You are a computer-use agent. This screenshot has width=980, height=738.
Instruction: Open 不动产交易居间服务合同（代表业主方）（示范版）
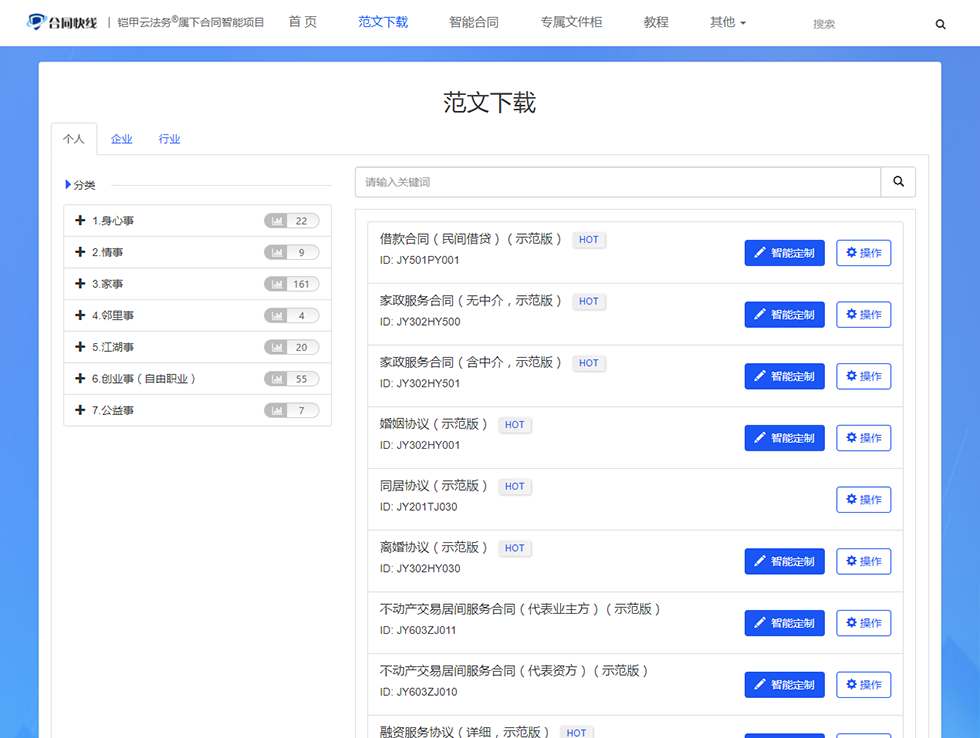[x=520, y=609]
